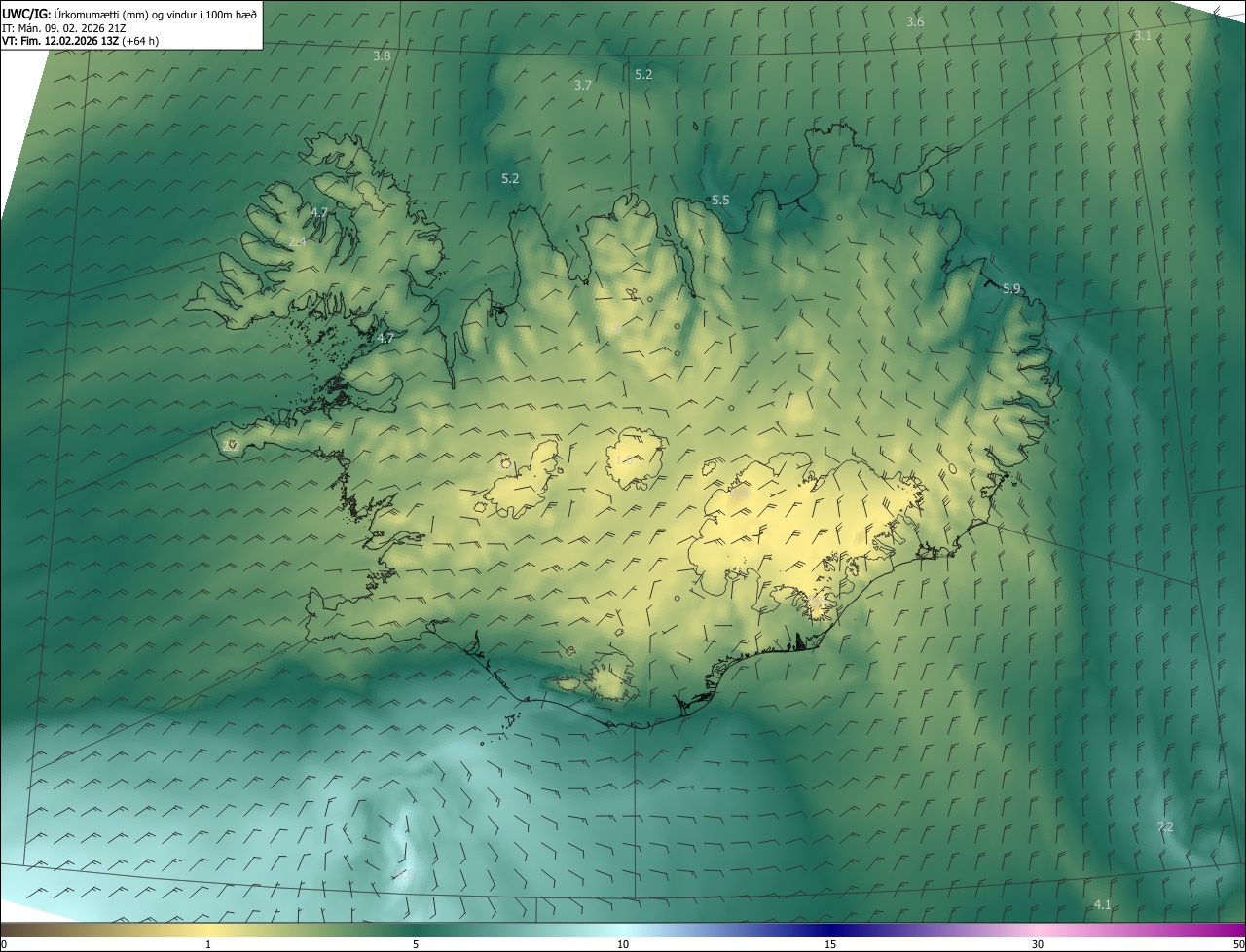Click the color scale tick label 5
The width and height of the screenshot is (1246, 952).
click(x=416, y=944)
